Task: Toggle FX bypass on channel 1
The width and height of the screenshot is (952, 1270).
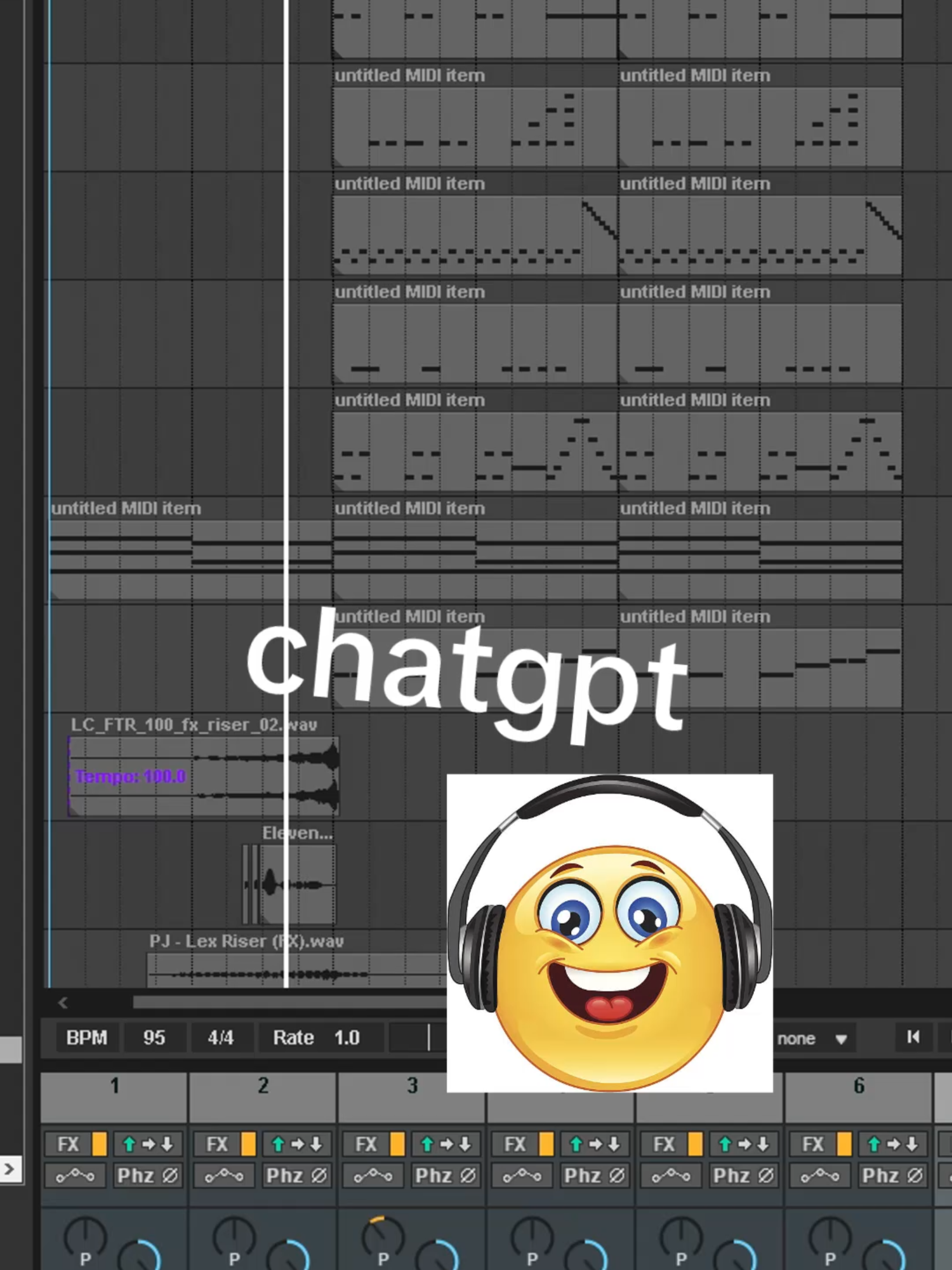Action: (100, 1144)
